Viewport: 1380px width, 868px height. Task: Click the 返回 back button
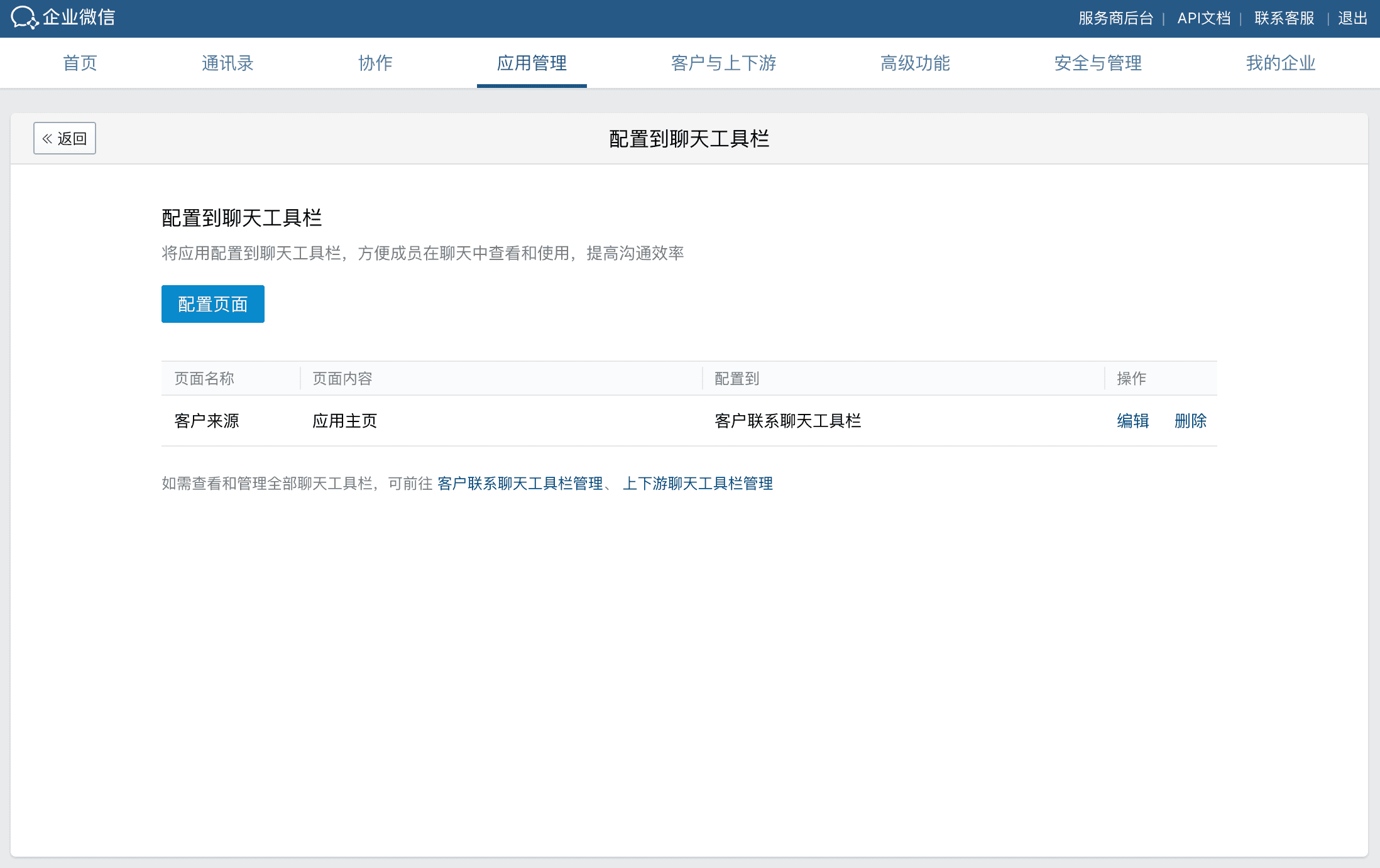pos(65,138)
